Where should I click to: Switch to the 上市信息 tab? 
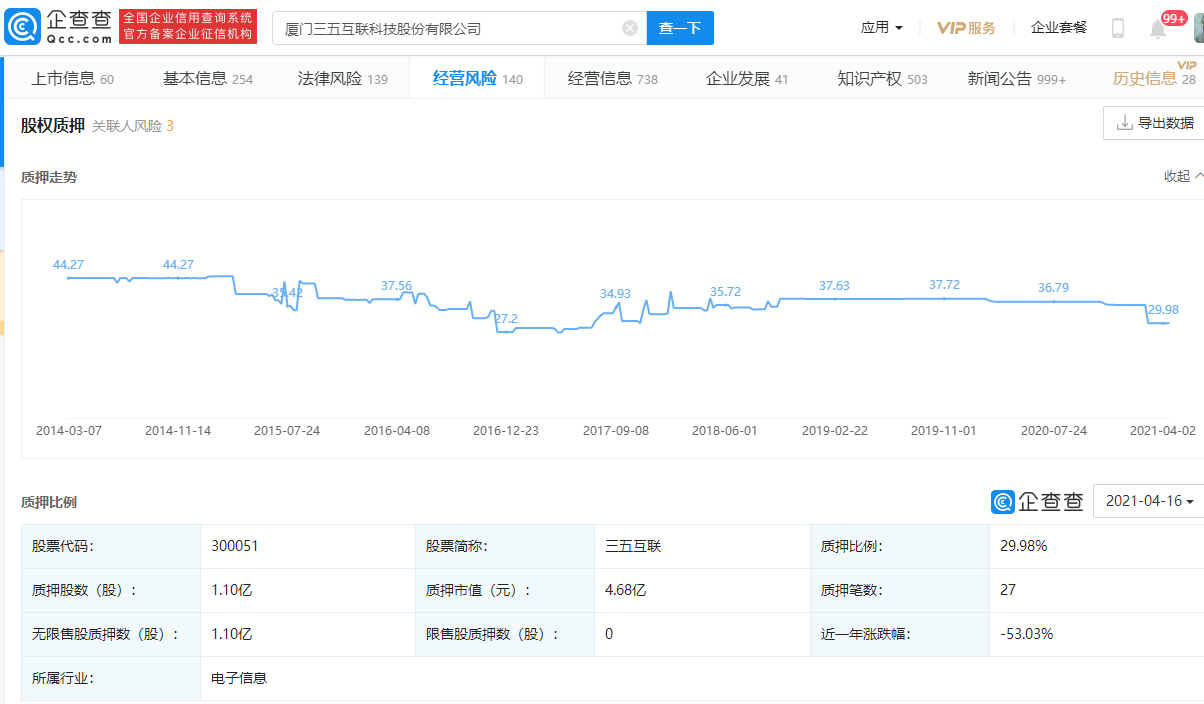click(x=72, y=78)
